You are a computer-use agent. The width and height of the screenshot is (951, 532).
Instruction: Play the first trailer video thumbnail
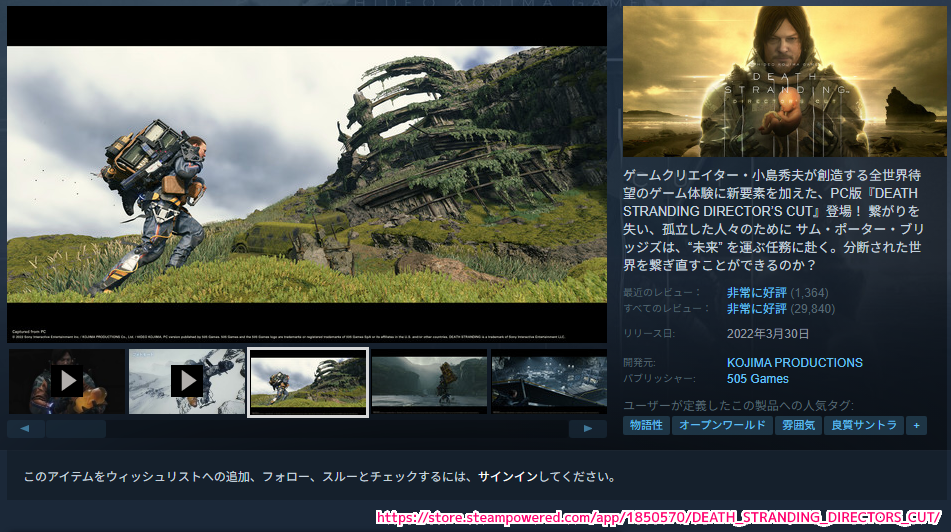click(x=67, y=381)
